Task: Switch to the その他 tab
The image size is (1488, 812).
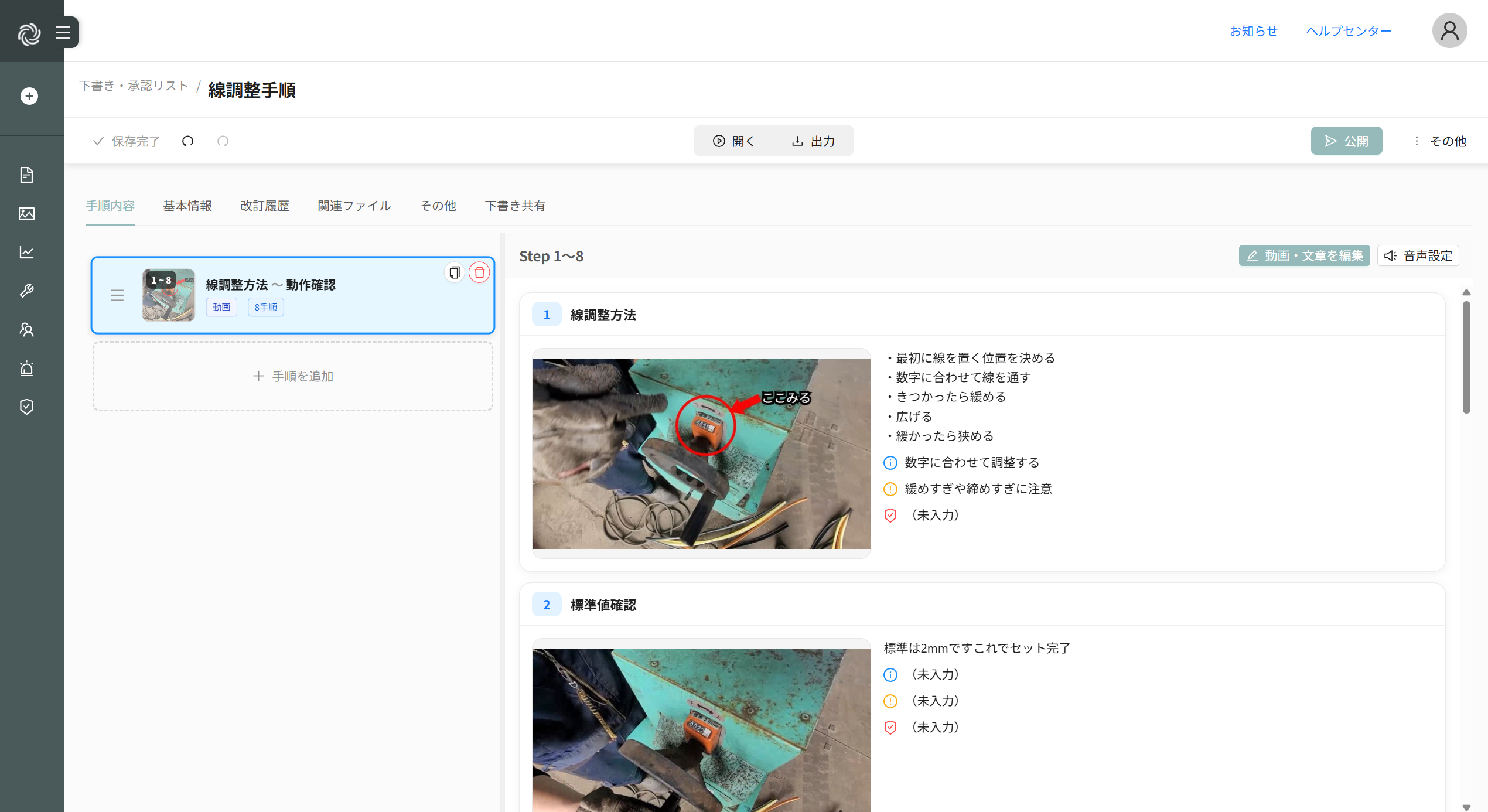Action: (438, 206)
